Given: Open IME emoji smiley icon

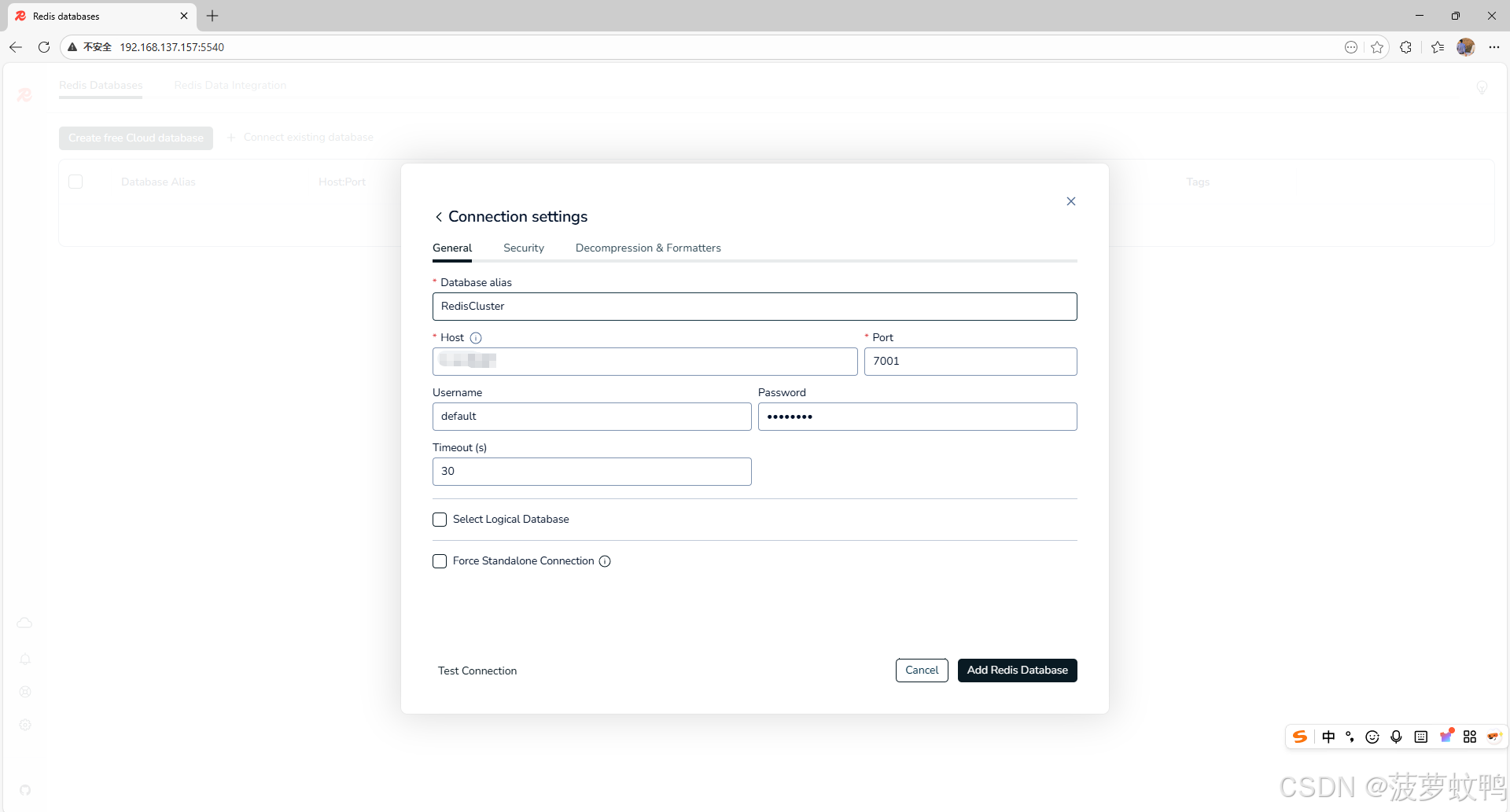Looking at the screenshot, I should [1372, 737].
